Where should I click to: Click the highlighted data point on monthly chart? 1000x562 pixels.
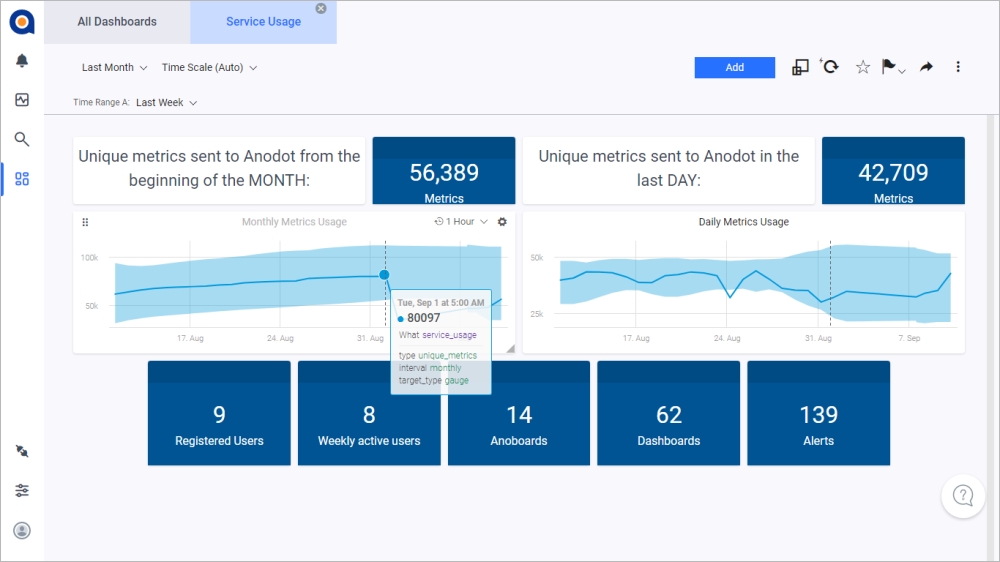[x=384, y=275]
